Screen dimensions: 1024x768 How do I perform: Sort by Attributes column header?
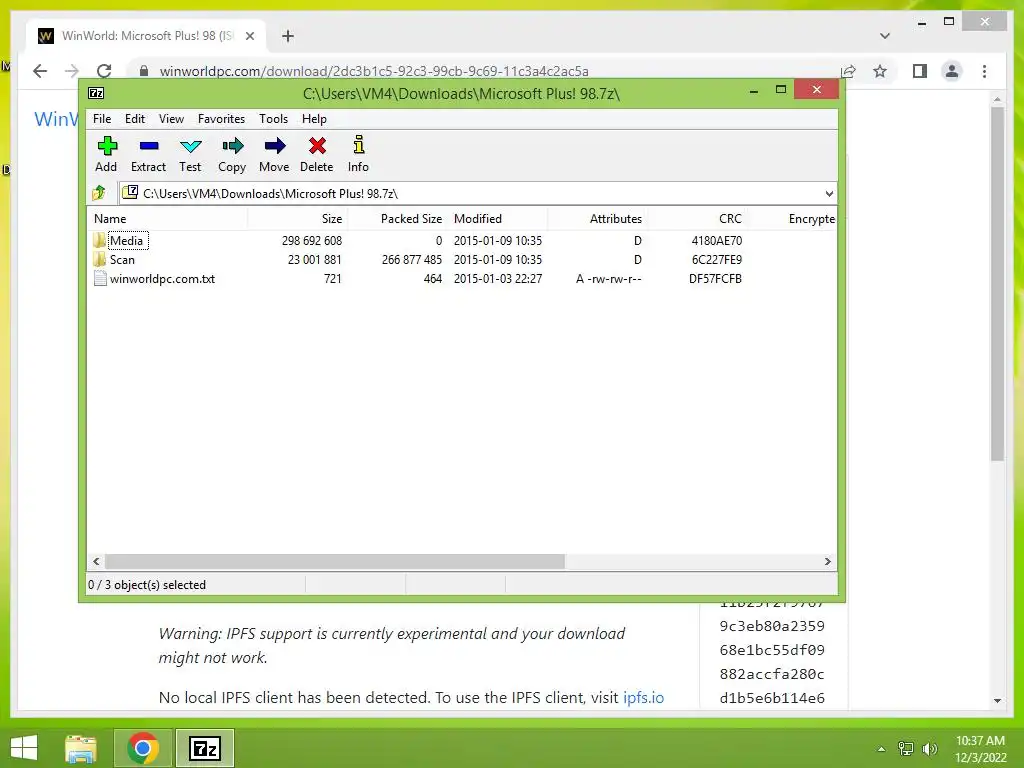pos(598,219)
